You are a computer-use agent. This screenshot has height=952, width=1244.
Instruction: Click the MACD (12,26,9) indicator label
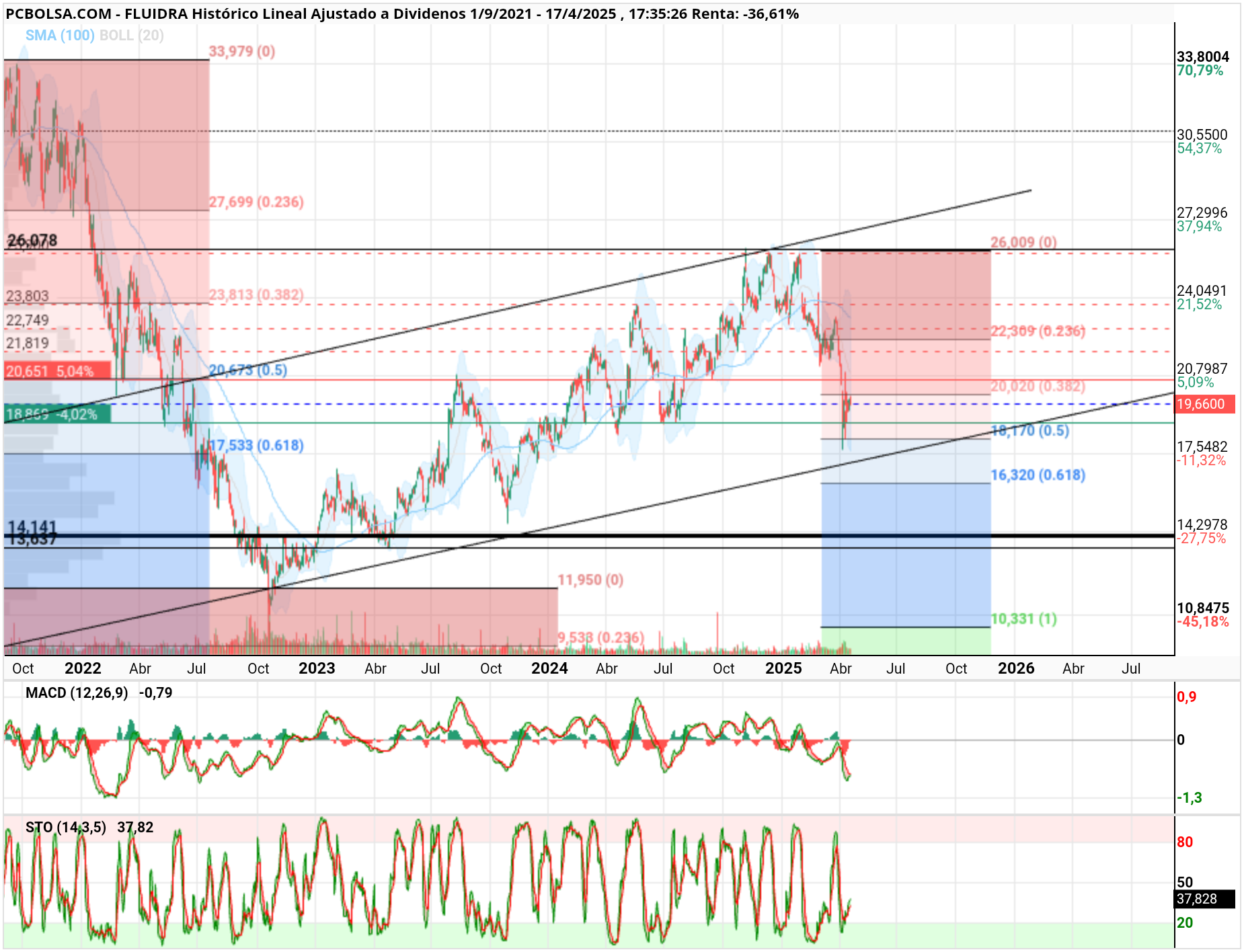(77, 692)
